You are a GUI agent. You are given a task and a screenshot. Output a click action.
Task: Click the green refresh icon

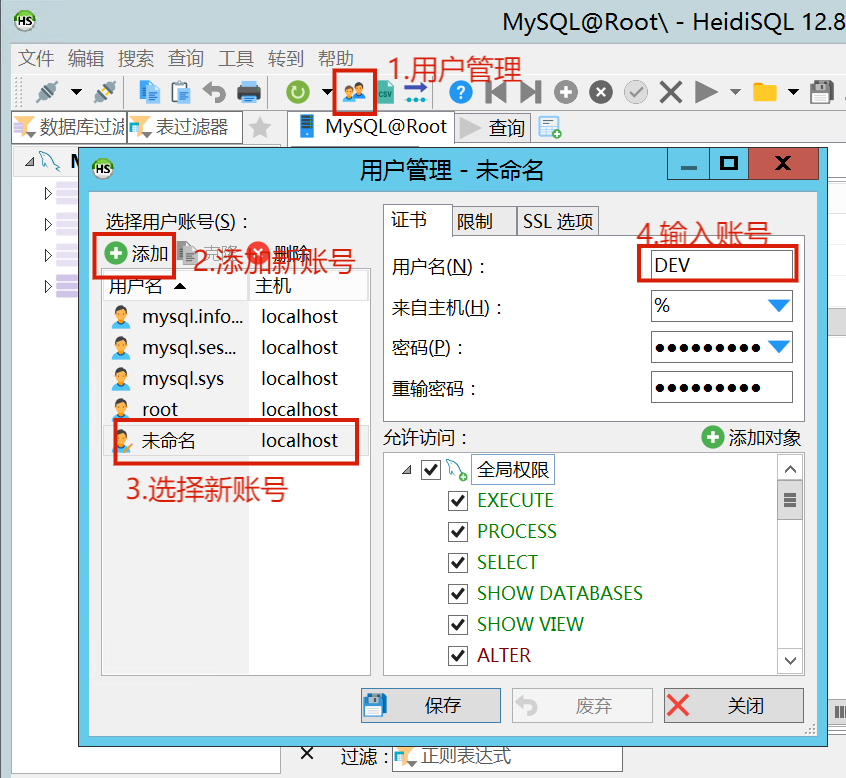[297, 92]
